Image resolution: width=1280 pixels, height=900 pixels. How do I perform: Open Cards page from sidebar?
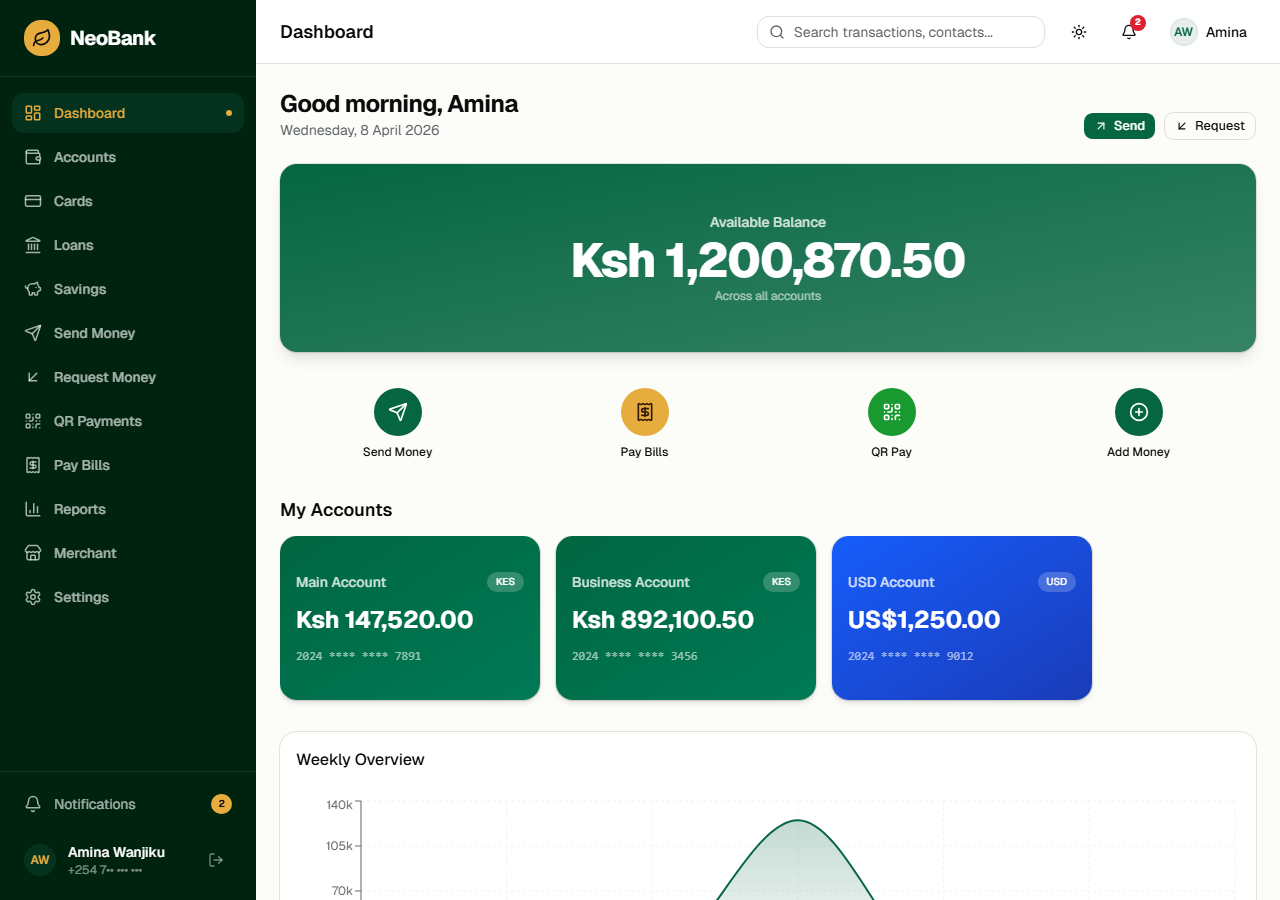[x=128, y=201]
